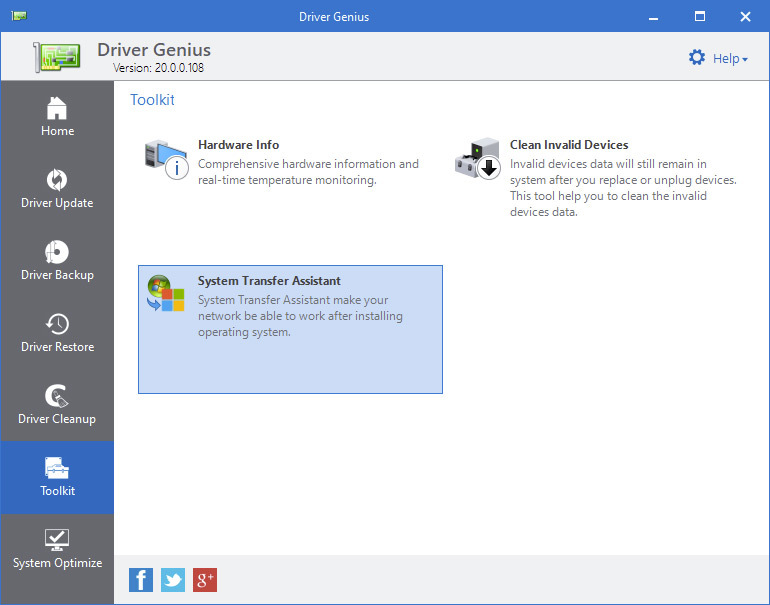Open the Facebook social link icon
The height and width of the screenshot is (605, 770).
(x=141, y=580)
